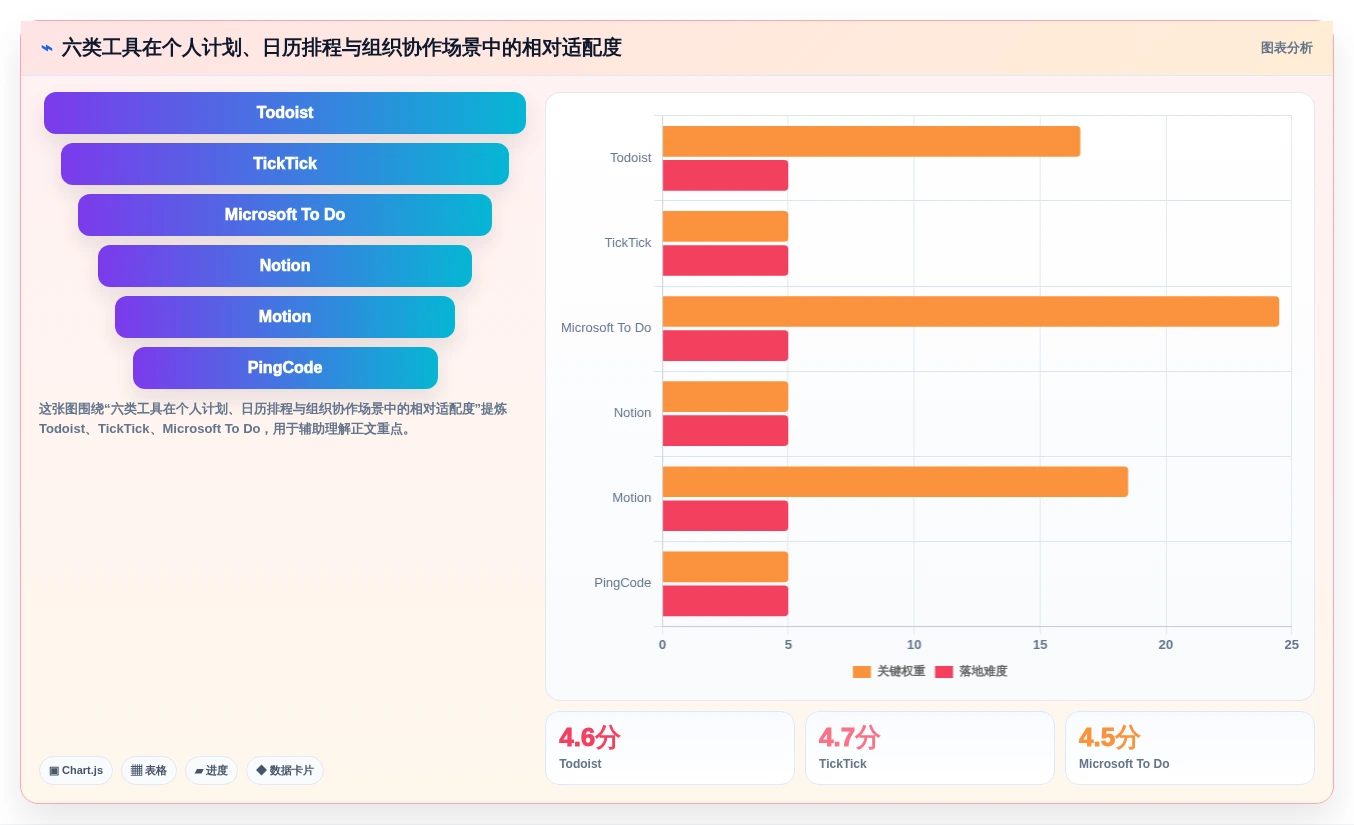The height and width of the screenshot is (825, 1354).
Task: Click the Todoist y-axis label
Action: (x=631, y=158)
